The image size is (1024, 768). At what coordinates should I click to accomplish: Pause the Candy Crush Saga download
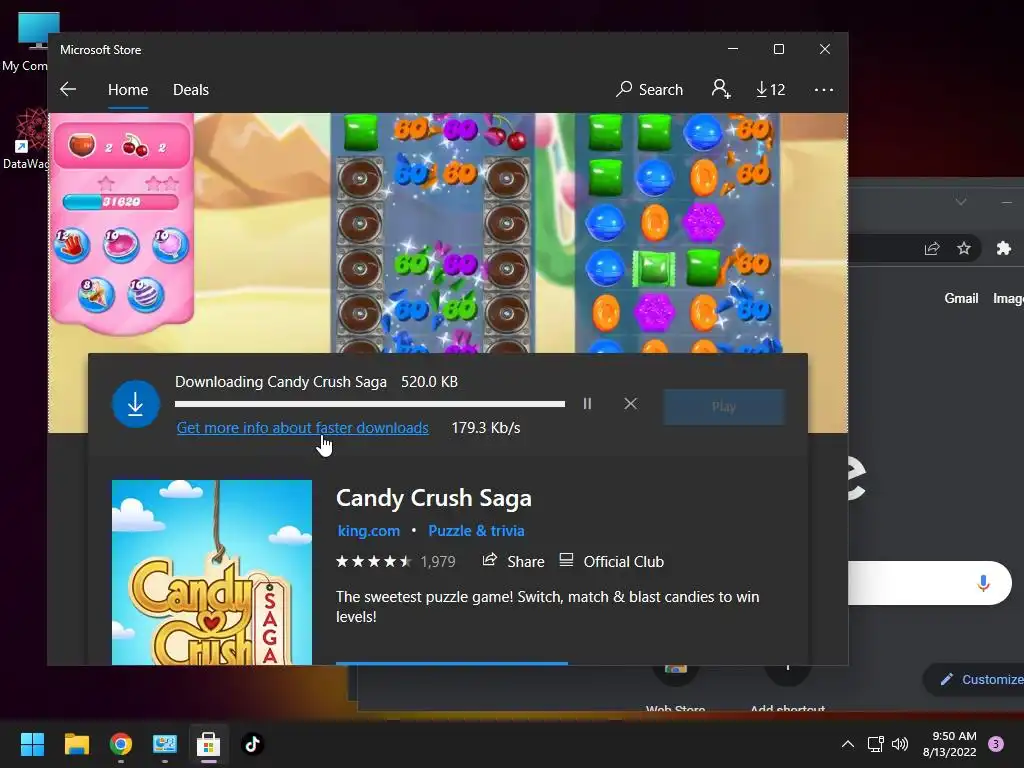coord(587,404)
